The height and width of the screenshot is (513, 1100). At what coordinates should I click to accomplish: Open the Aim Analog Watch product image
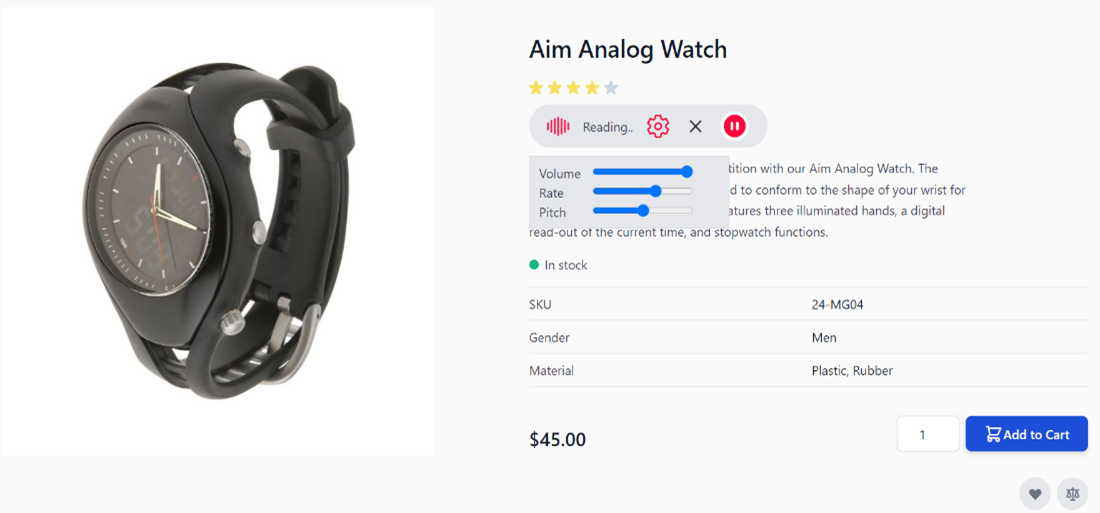tap(218, 230)
